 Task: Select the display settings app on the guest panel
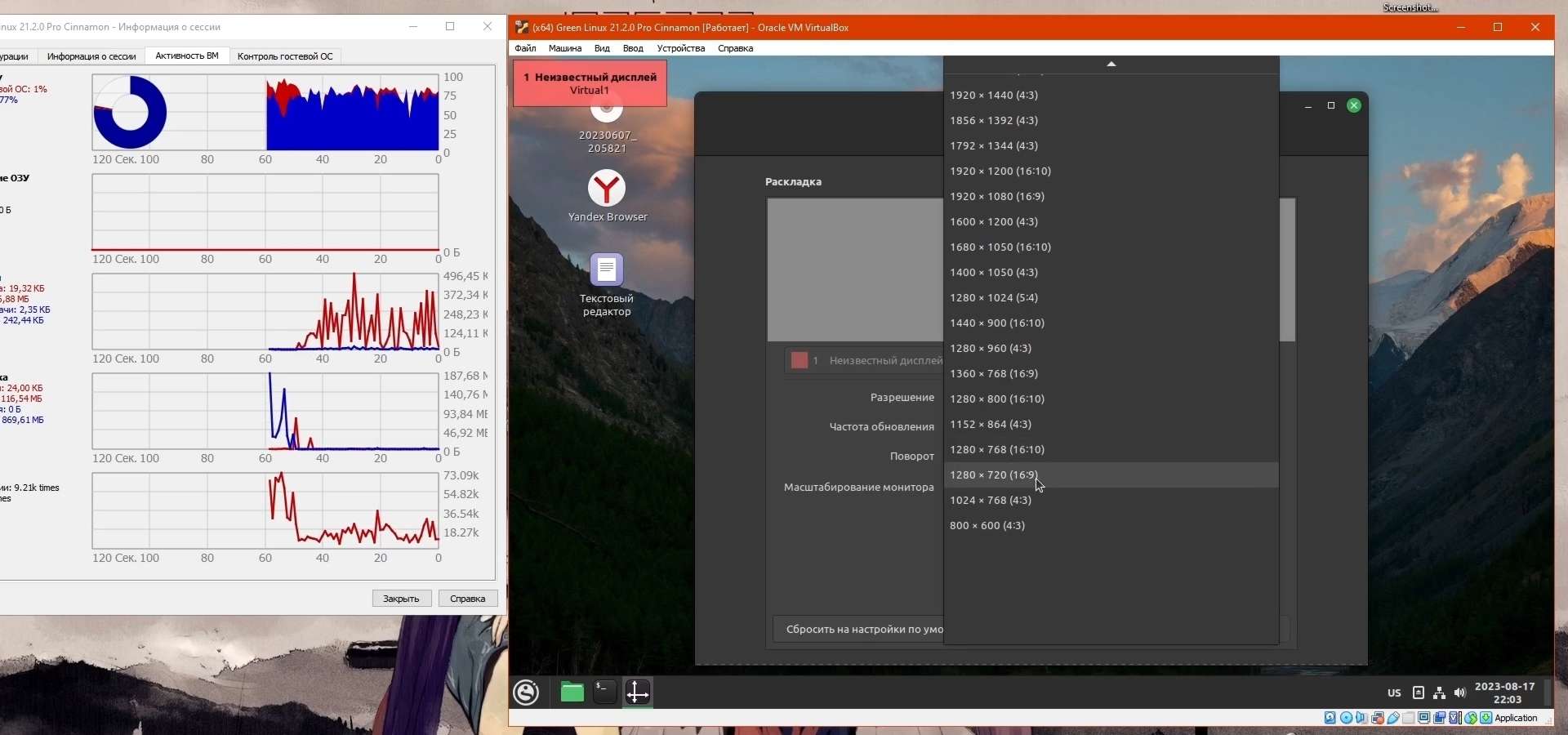point(638,693)
